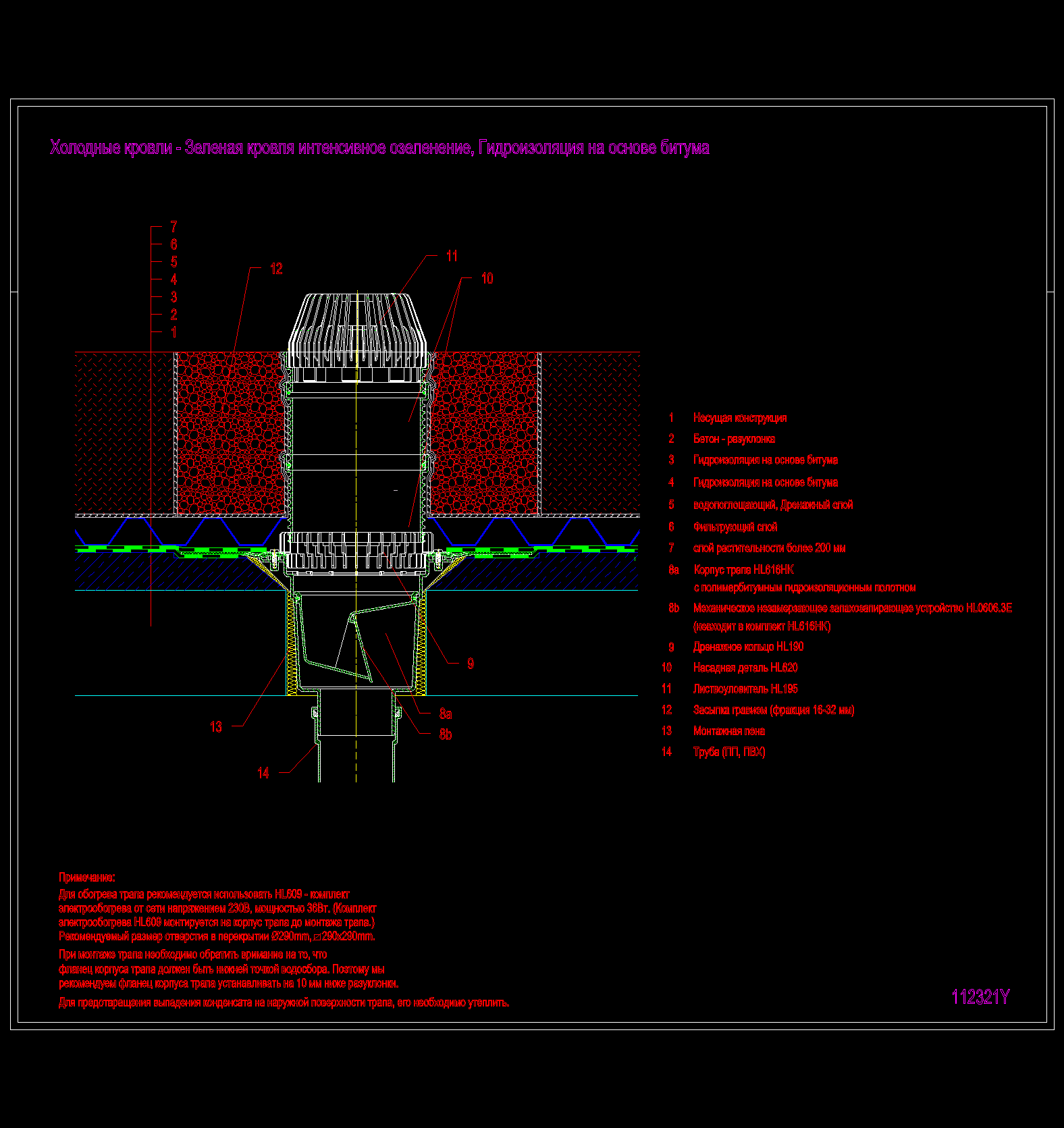Select the '(невходит в комплект HL616HK)' line

pyautogui.click(x=762, y=626)
